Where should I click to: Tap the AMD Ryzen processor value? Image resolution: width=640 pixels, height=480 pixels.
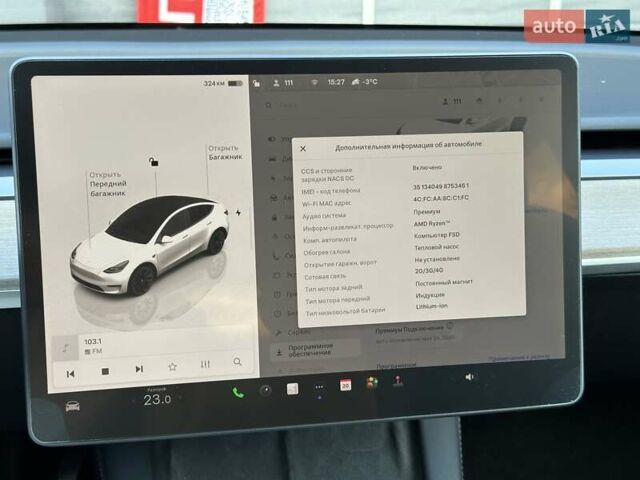[432, 223]
